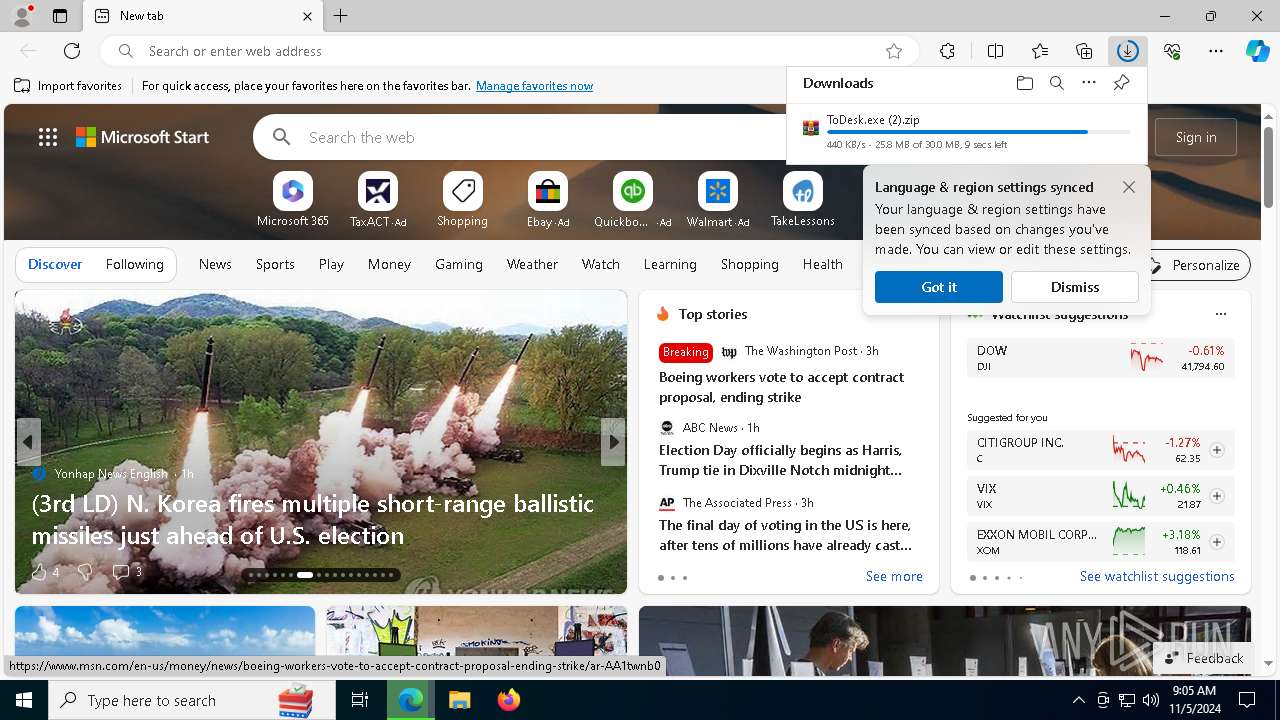Screen dimensions: 1280x720
Task: Open the QuickBooks ad shortcut
Action: tap(633, 200)
